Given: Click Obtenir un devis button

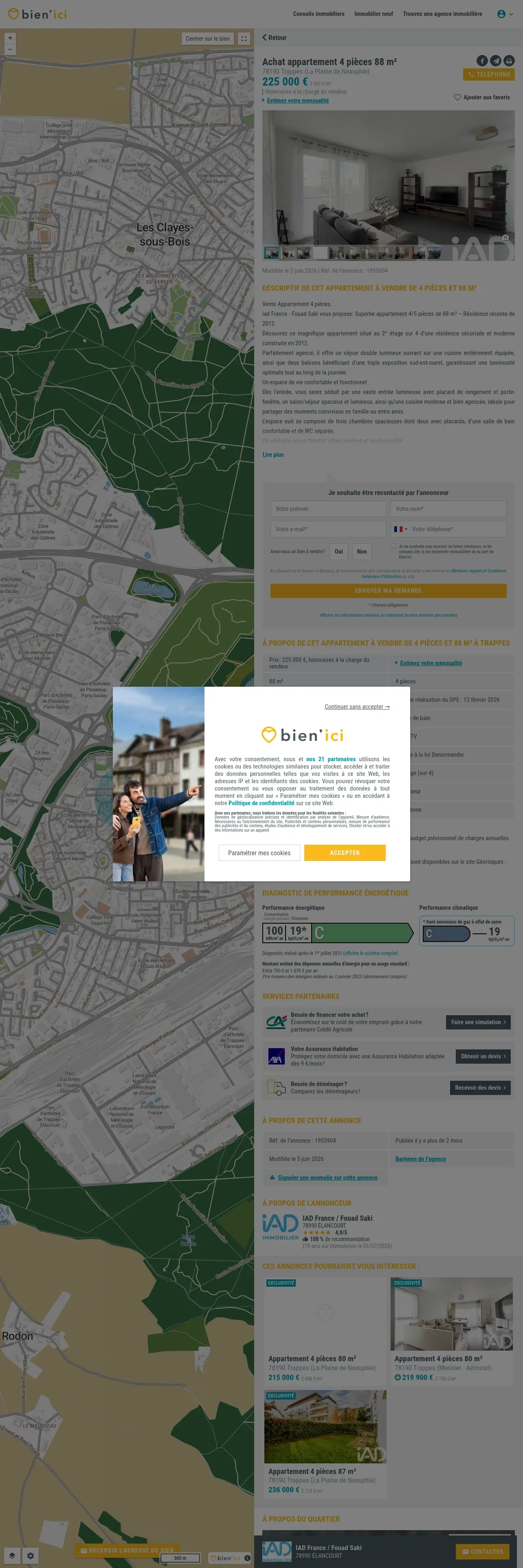Looking at the screenshot, I should click(x=483, y=1056).
